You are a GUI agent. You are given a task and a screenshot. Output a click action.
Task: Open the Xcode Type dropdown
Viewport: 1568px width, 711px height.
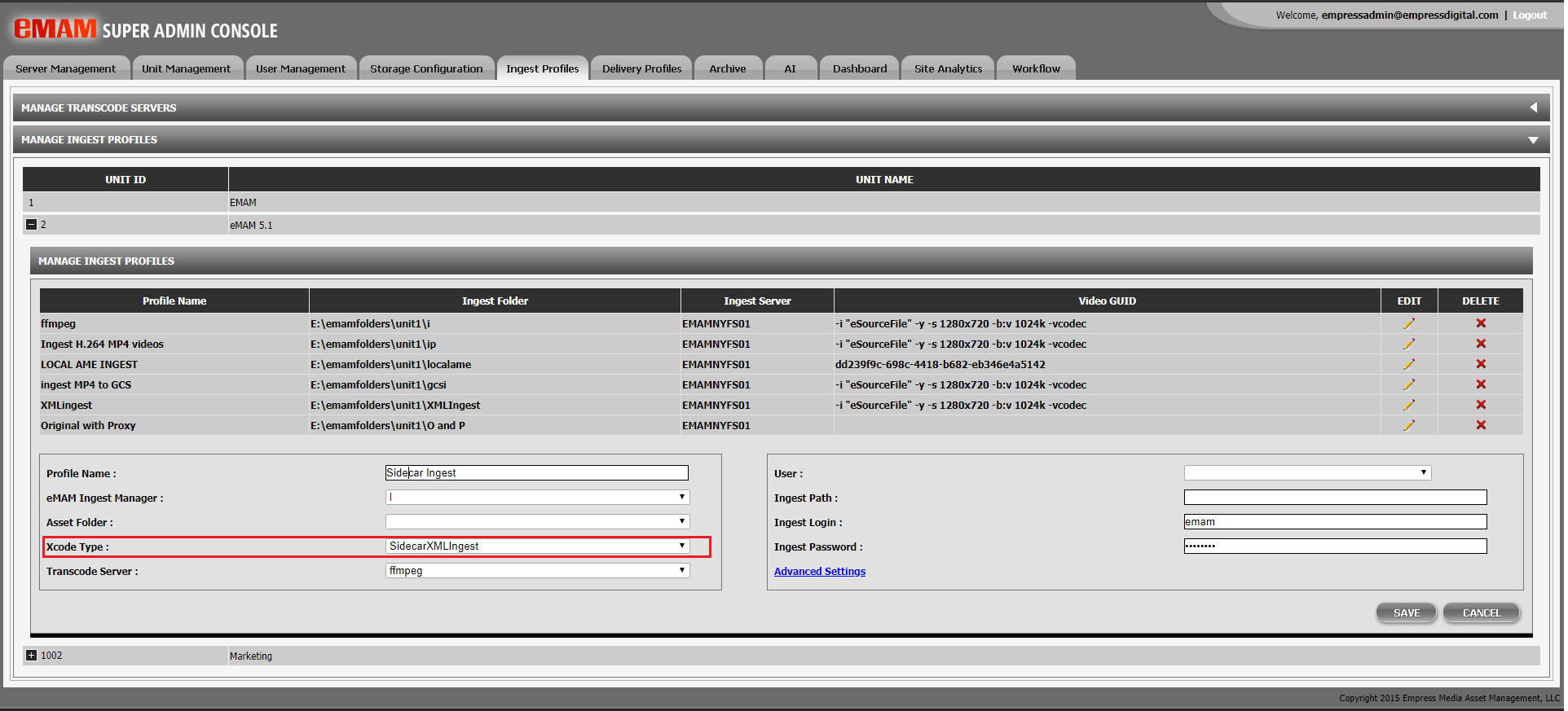tap(538, 546)
